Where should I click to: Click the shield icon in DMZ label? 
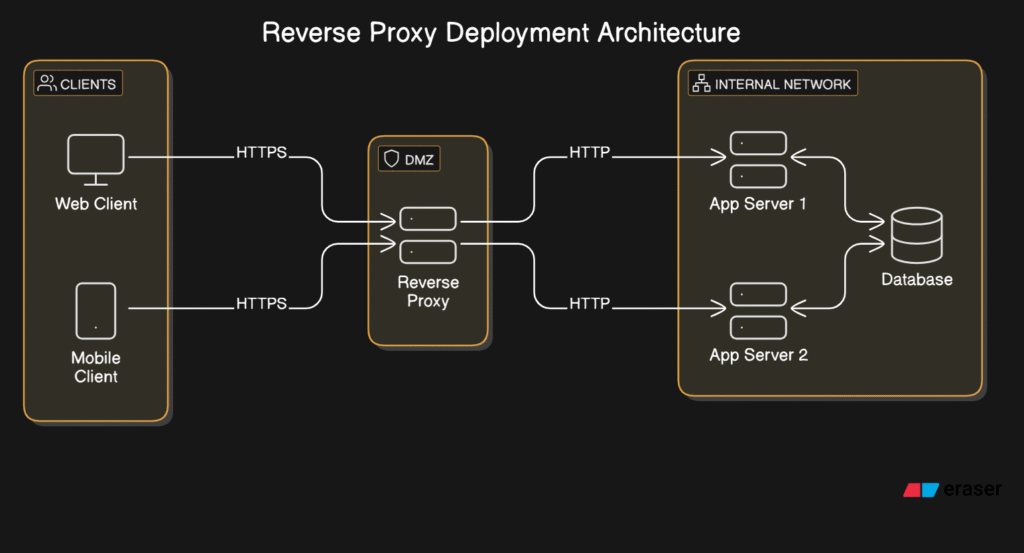[391, 159]
